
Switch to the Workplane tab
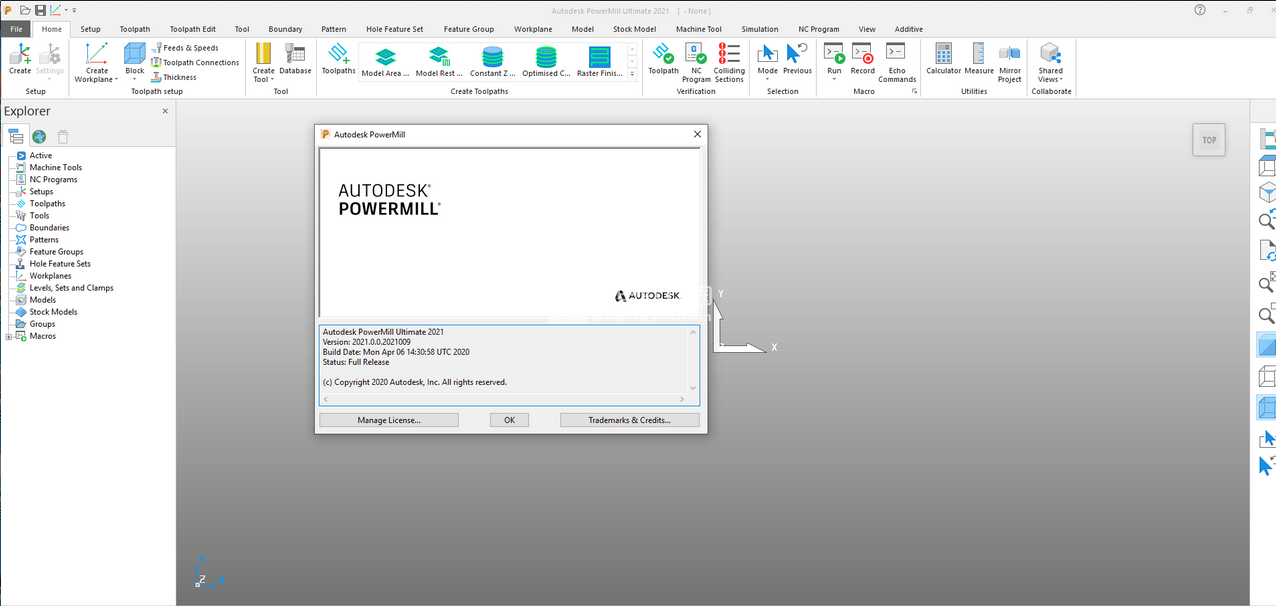(x=533, y=29)
